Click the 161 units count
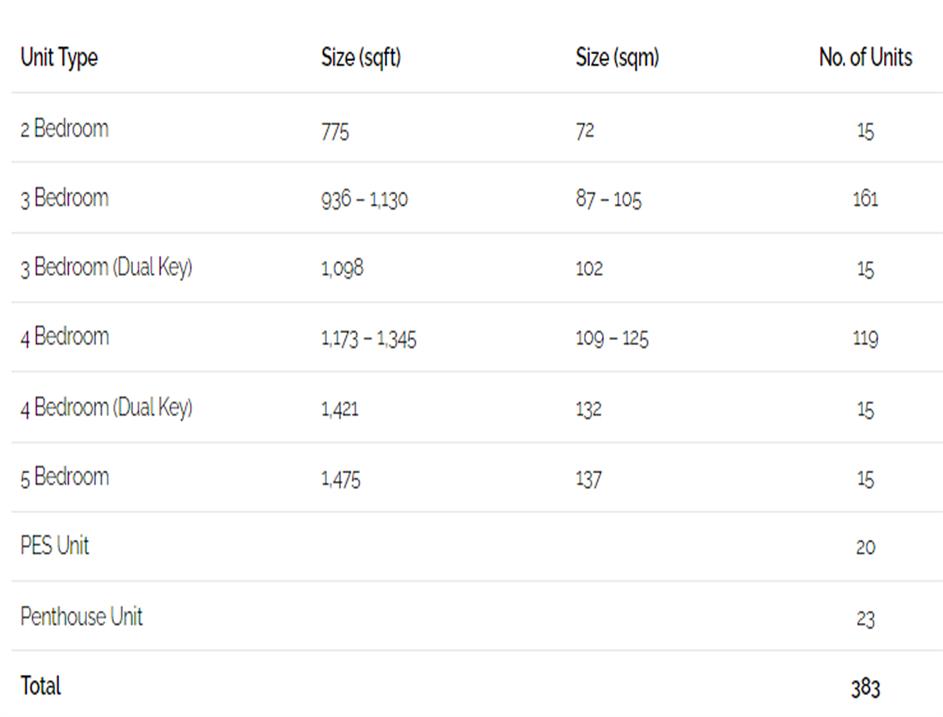The width and height of the screenshot is (943, 717). click(865, 199)
